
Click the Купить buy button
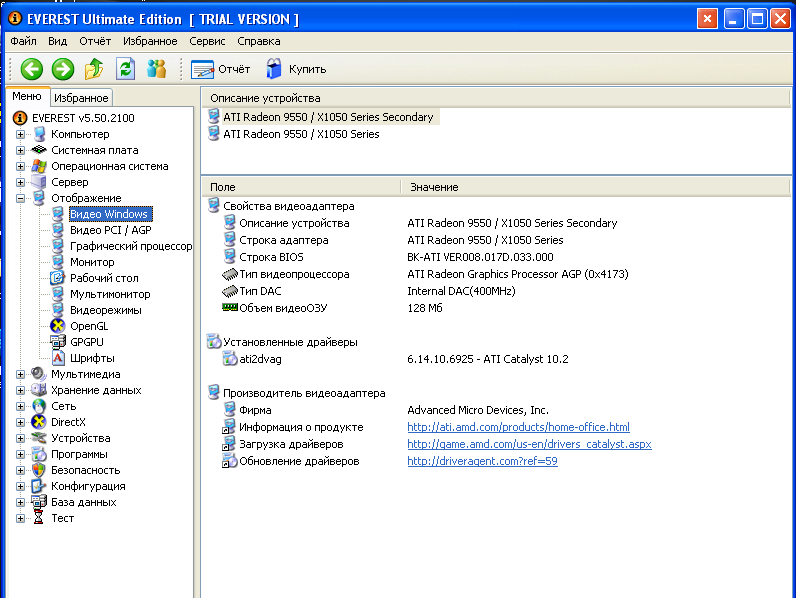[296, 69]
